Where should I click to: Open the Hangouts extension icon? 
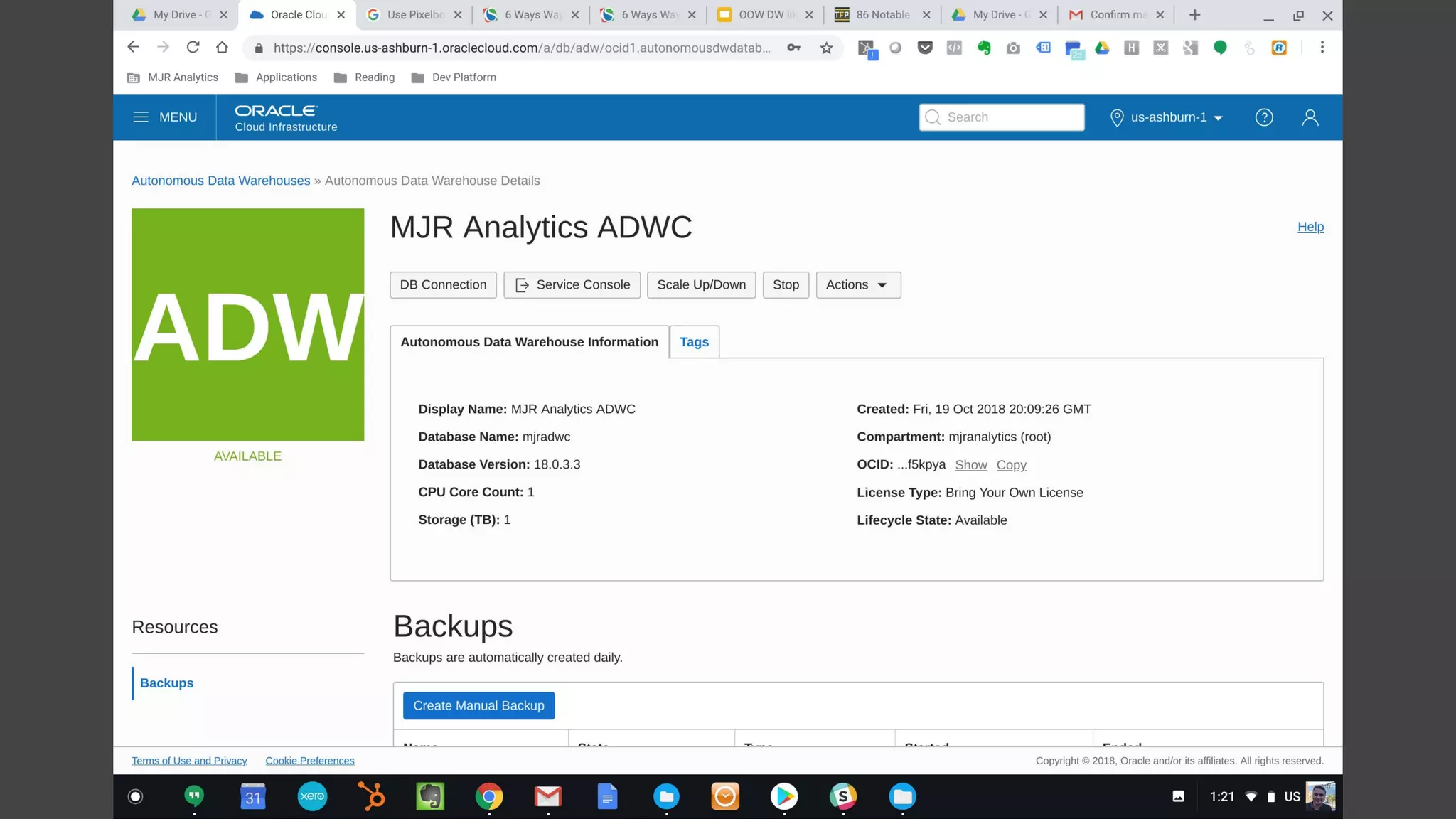(x=1220, y=48)
